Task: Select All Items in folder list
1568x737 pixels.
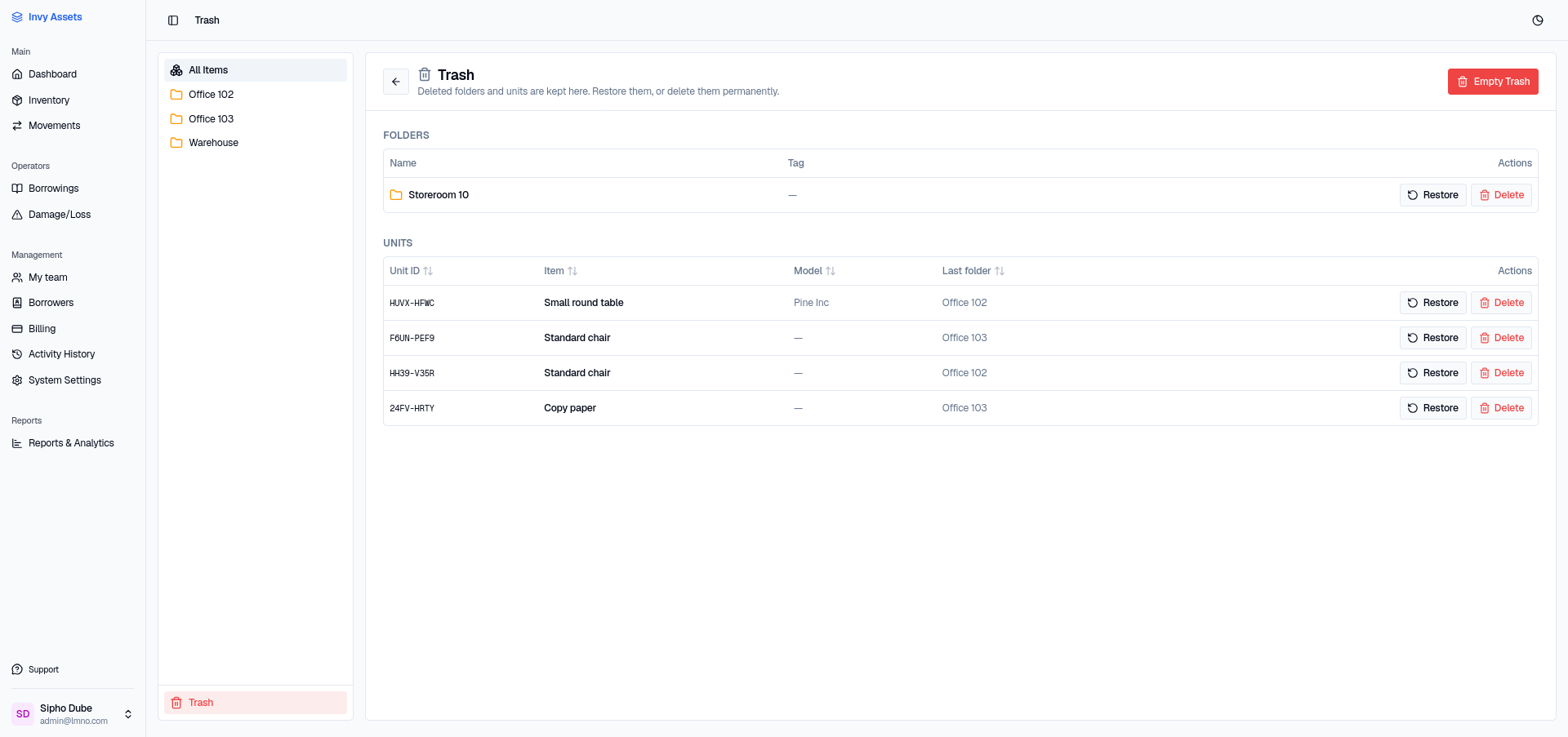Action: coord(256,70)
